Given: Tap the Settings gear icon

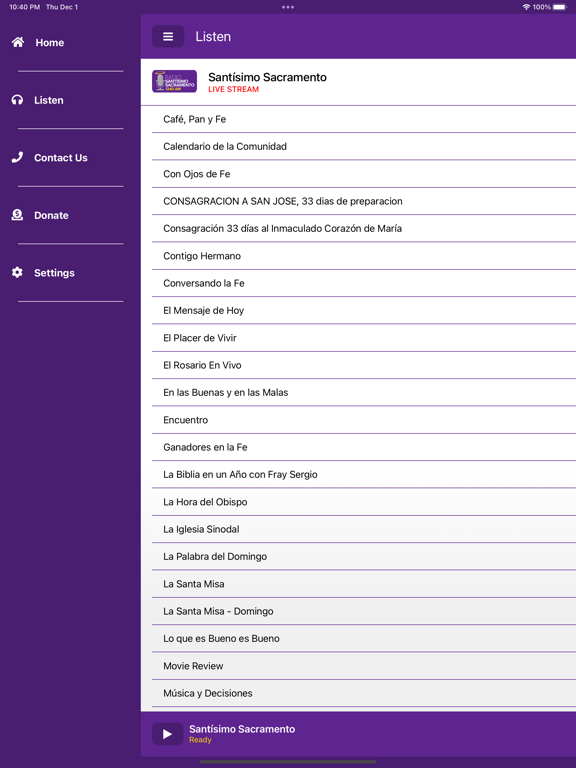Looking at the screenshot, I should [17, 272].
